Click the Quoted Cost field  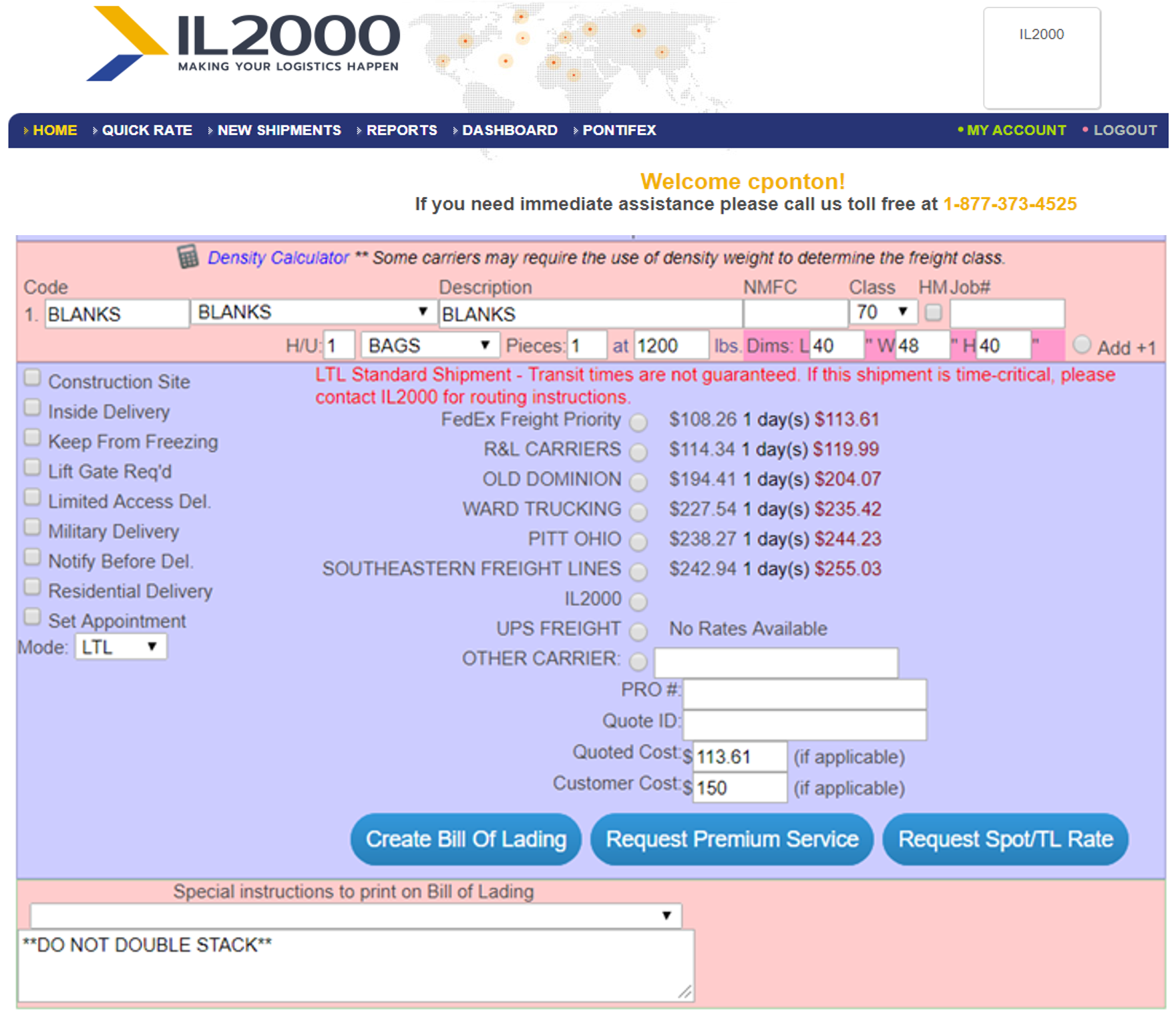[740, 756]
